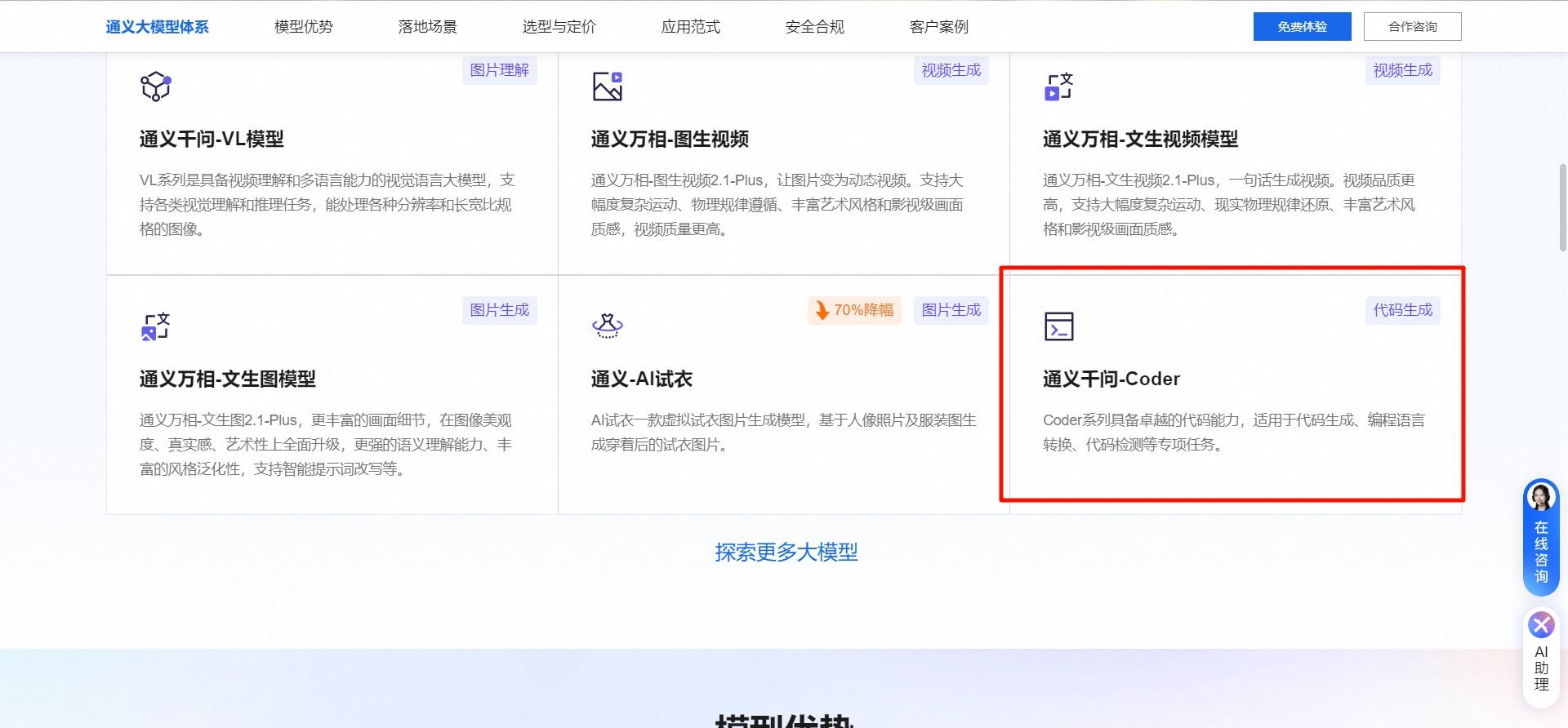Click the 代码生成 tag label
The image size is (1568, 728).
point(1402,310)
